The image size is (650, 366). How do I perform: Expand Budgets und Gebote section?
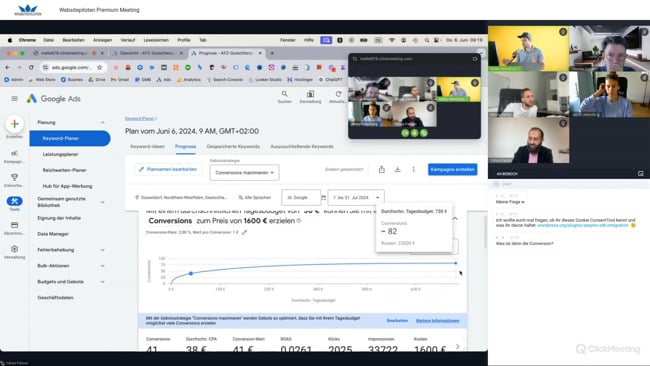(102, 282)
